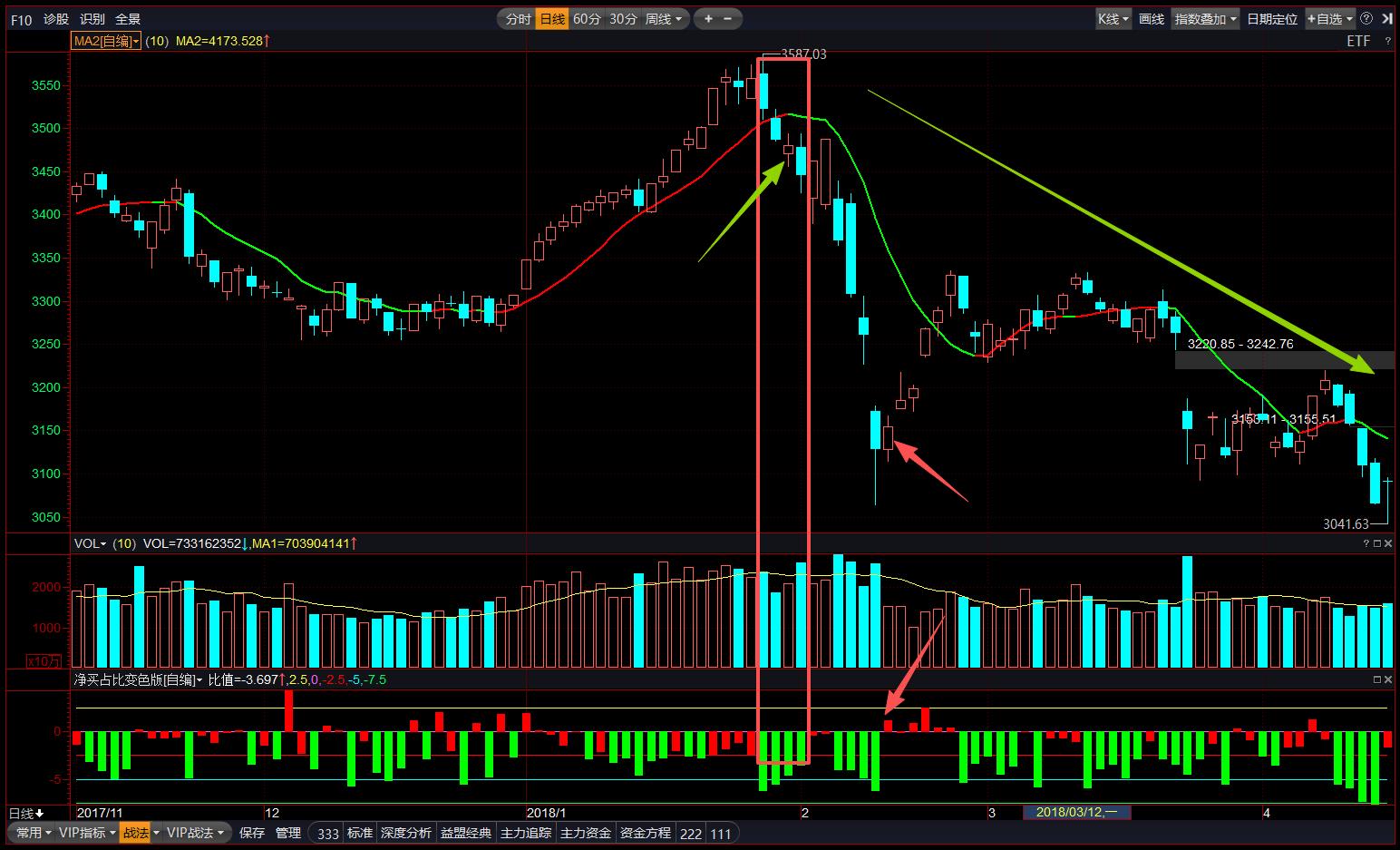
Task: Click the 比值=-3.697 readout
Action: coord(248,679)
